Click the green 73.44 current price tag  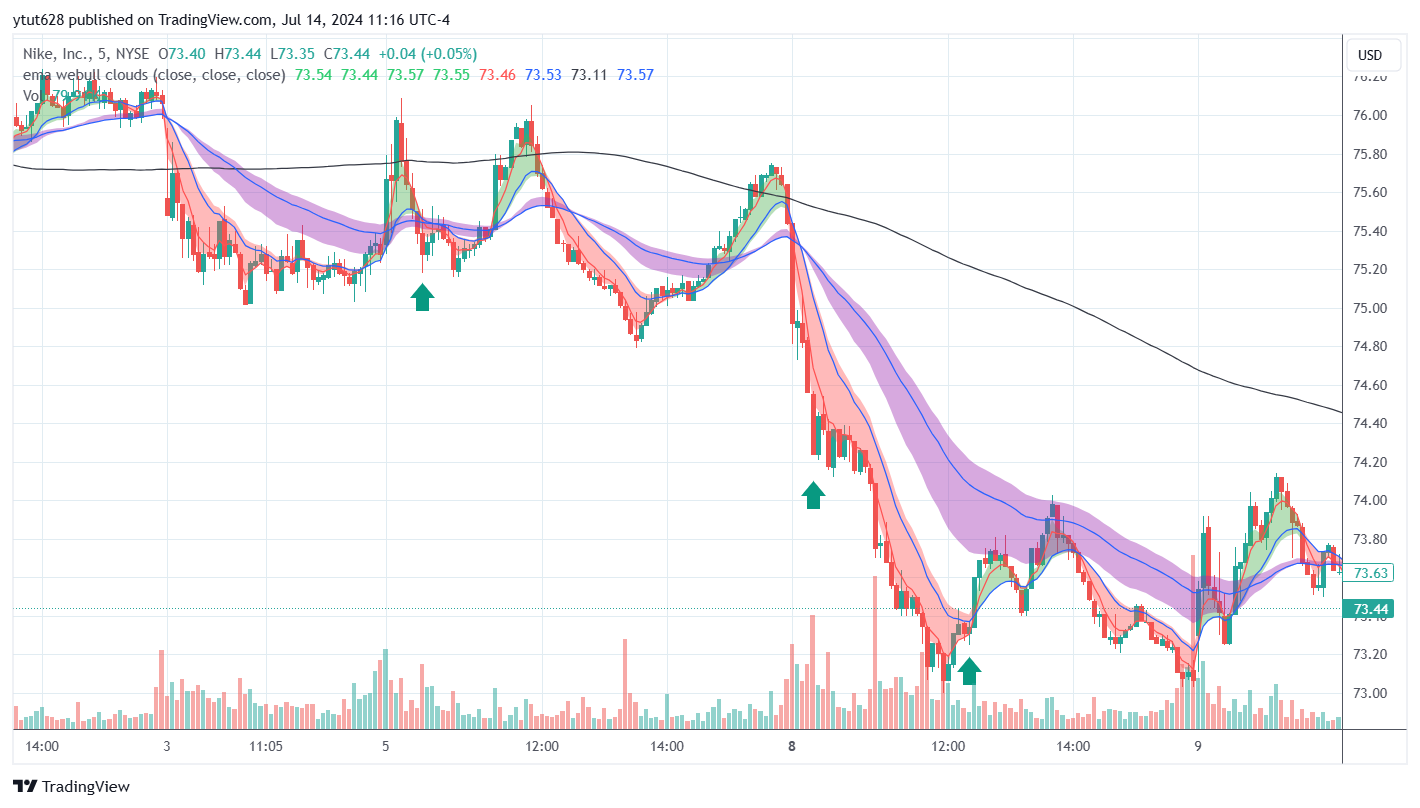click(1369, 609)
